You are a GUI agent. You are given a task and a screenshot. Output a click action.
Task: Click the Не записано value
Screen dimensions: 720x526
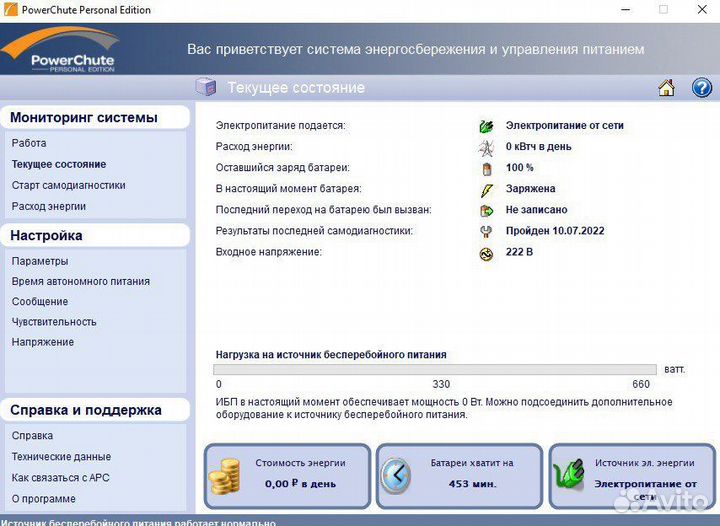coord(536,210)
